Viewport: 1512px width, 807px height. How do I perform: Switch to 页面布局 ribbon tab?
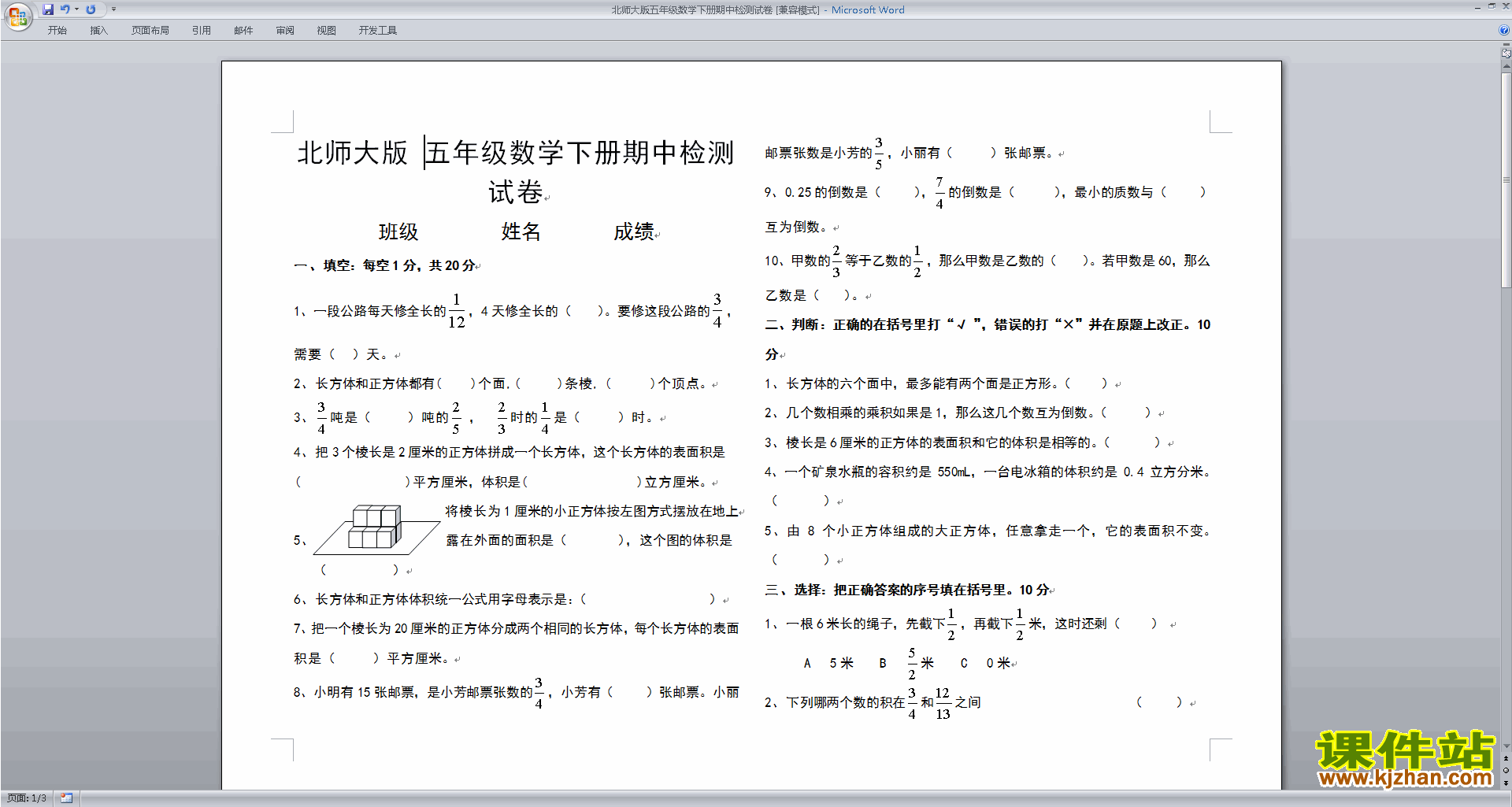(x=150, y=31)
